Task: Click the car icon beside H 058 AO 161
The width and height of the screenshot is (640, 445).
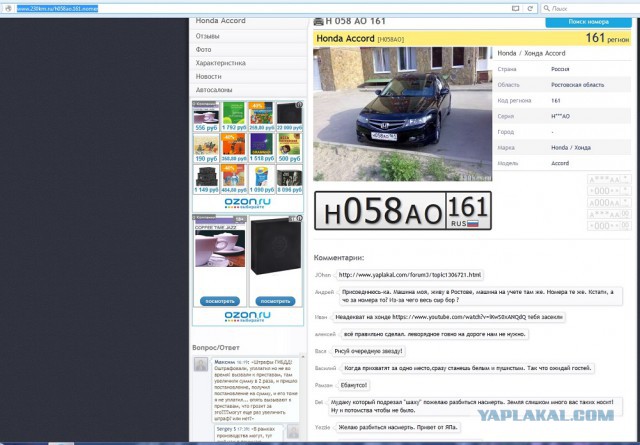Action: (x=318, y=22)
